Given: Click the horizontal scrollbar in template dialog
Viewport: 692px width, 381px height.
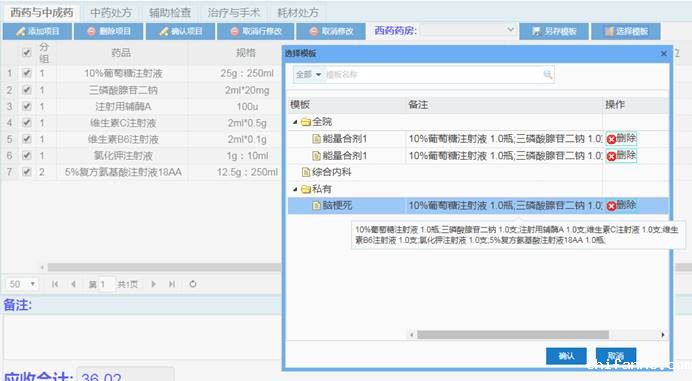Looking at the screenshot, I should tap(513, 335).
